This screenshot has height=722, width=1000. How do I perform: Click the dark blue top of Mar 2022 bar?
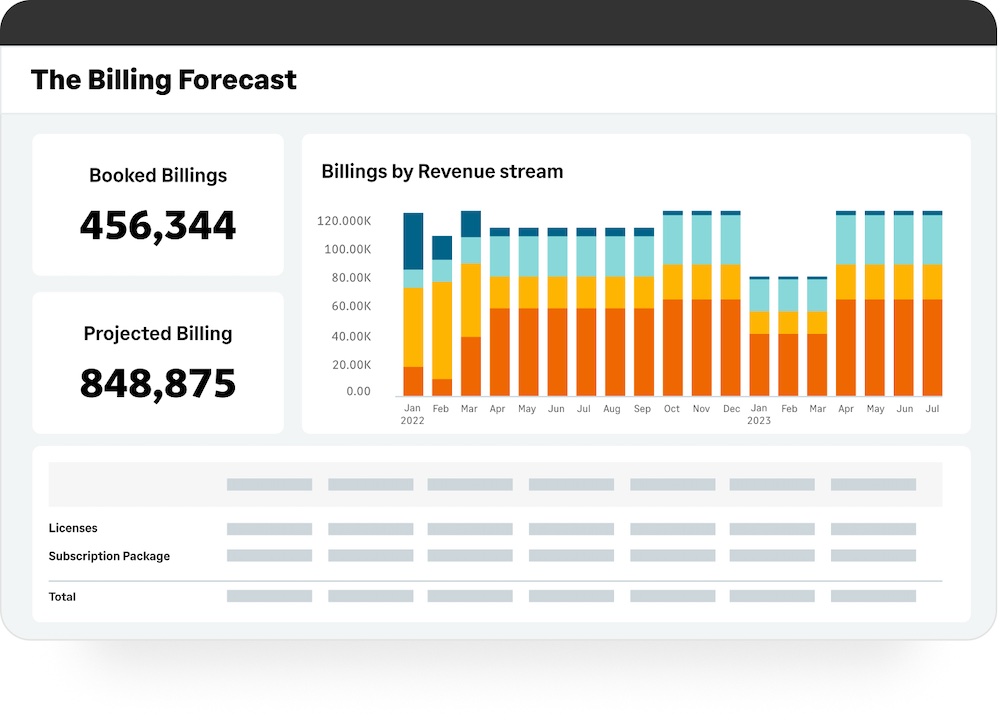pos(471,223)
